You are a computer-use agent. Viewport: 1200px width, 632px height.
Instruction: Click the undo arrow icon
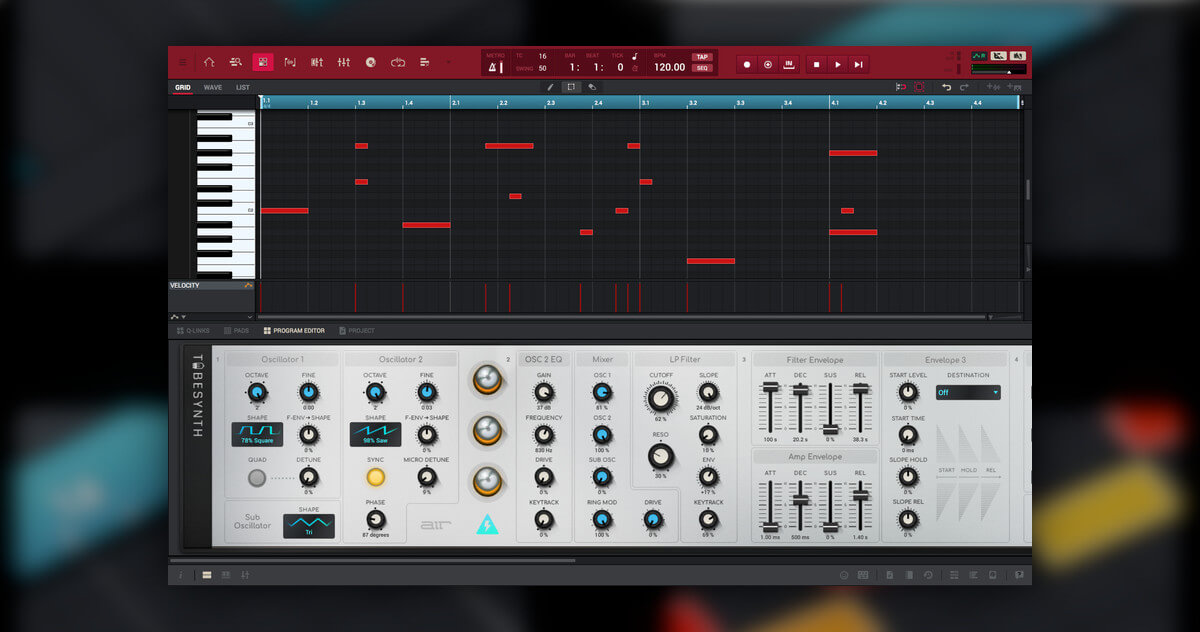tap(947, 87)
